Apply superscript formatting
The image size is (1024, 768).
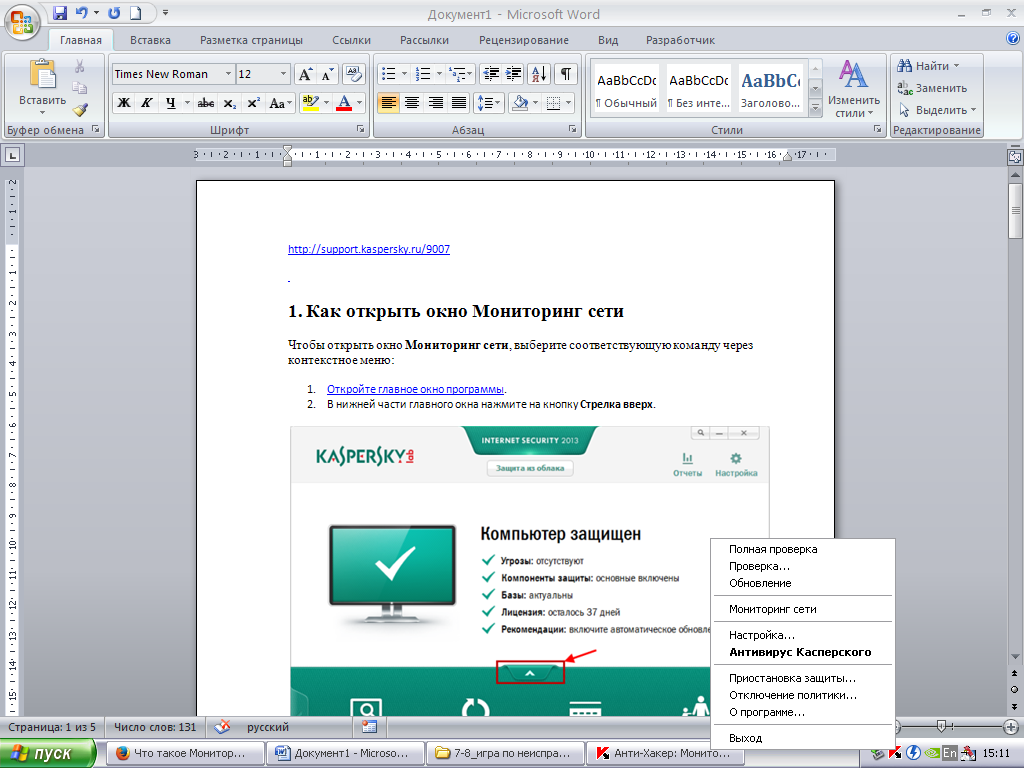253,103
